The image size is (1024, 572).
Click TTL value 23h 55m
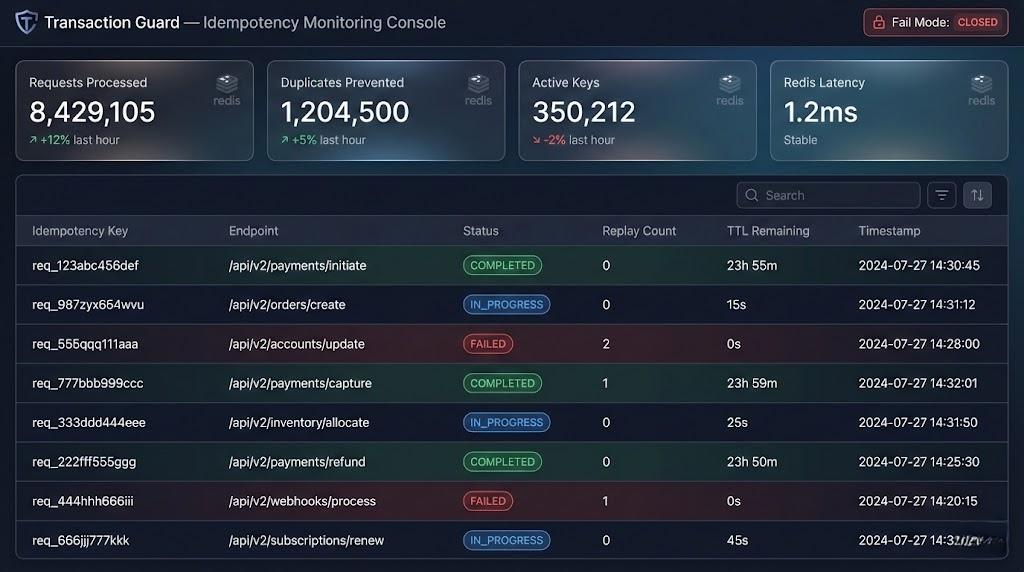click(x=752, y=265)
